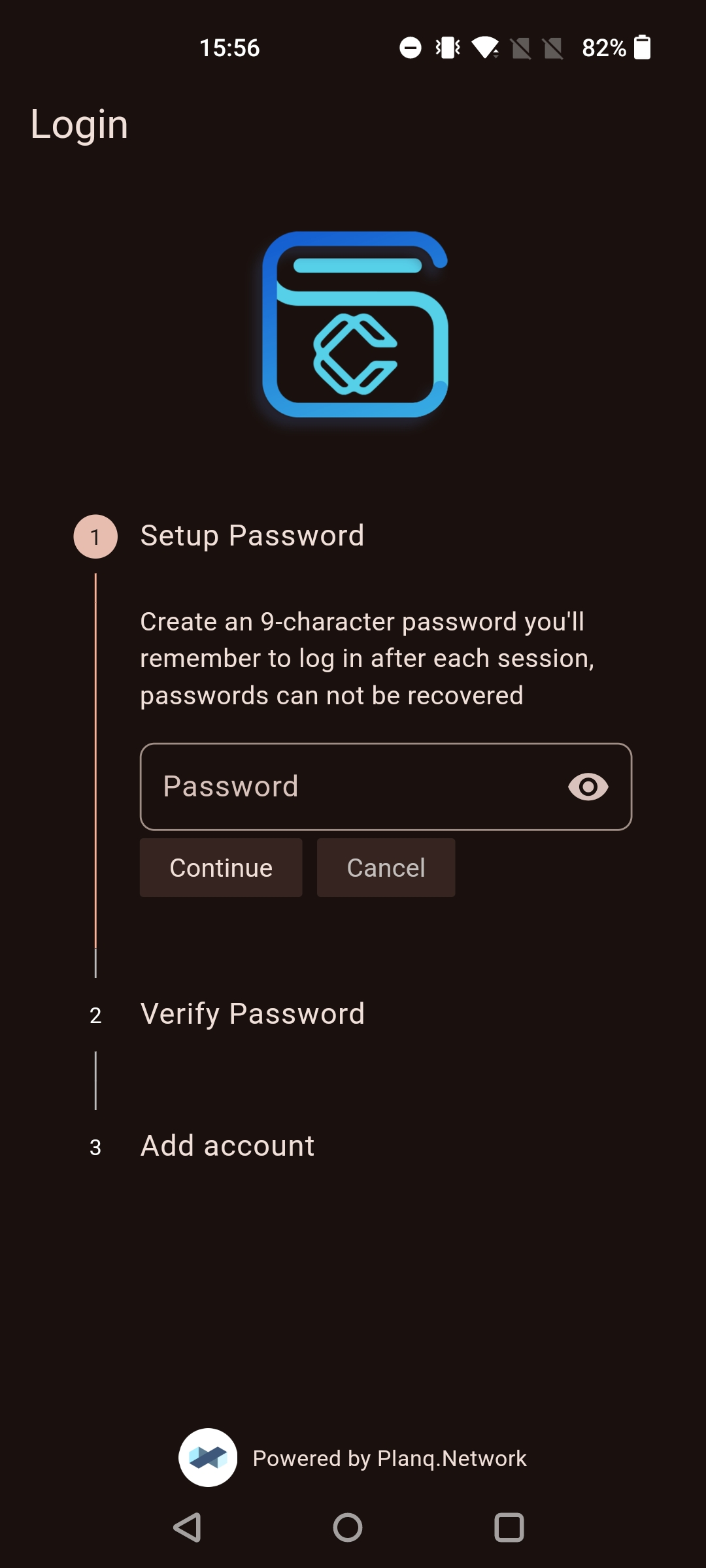Tap the battery icon in status bar
The image size is (706, 1568).
[x=643, y=47]
